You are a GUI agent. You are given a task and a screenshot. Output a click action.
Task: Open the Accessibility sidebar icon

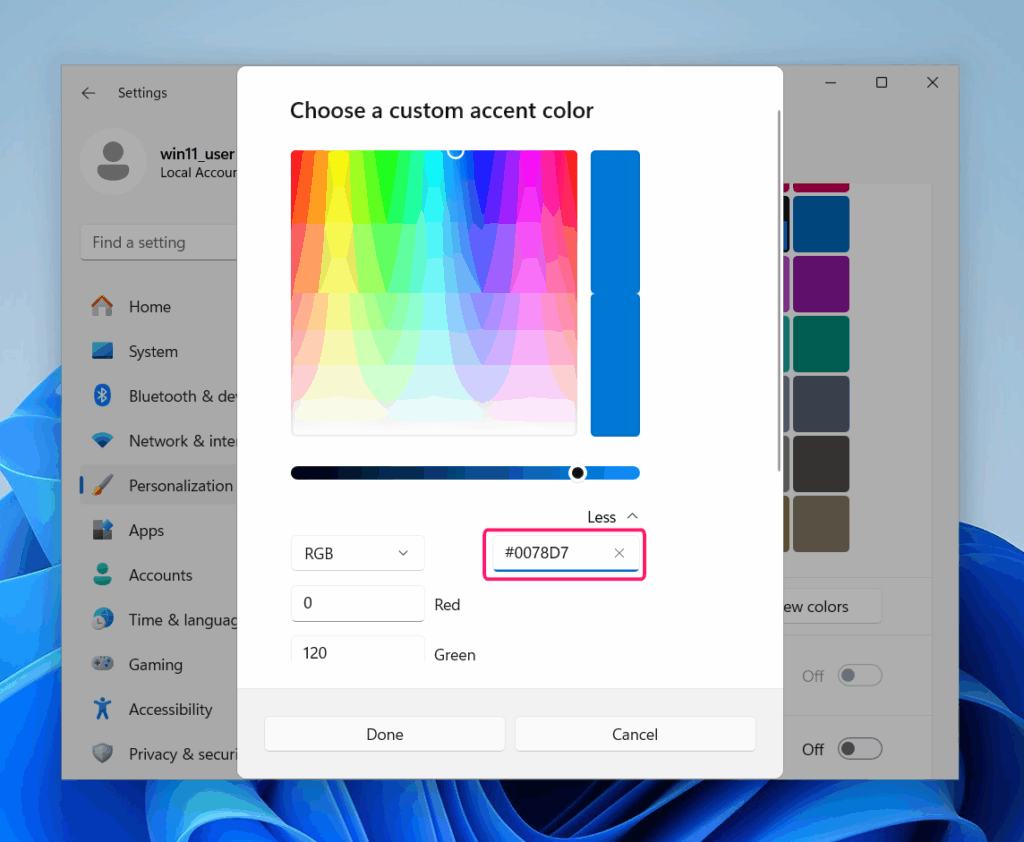(x=103, y=709)
